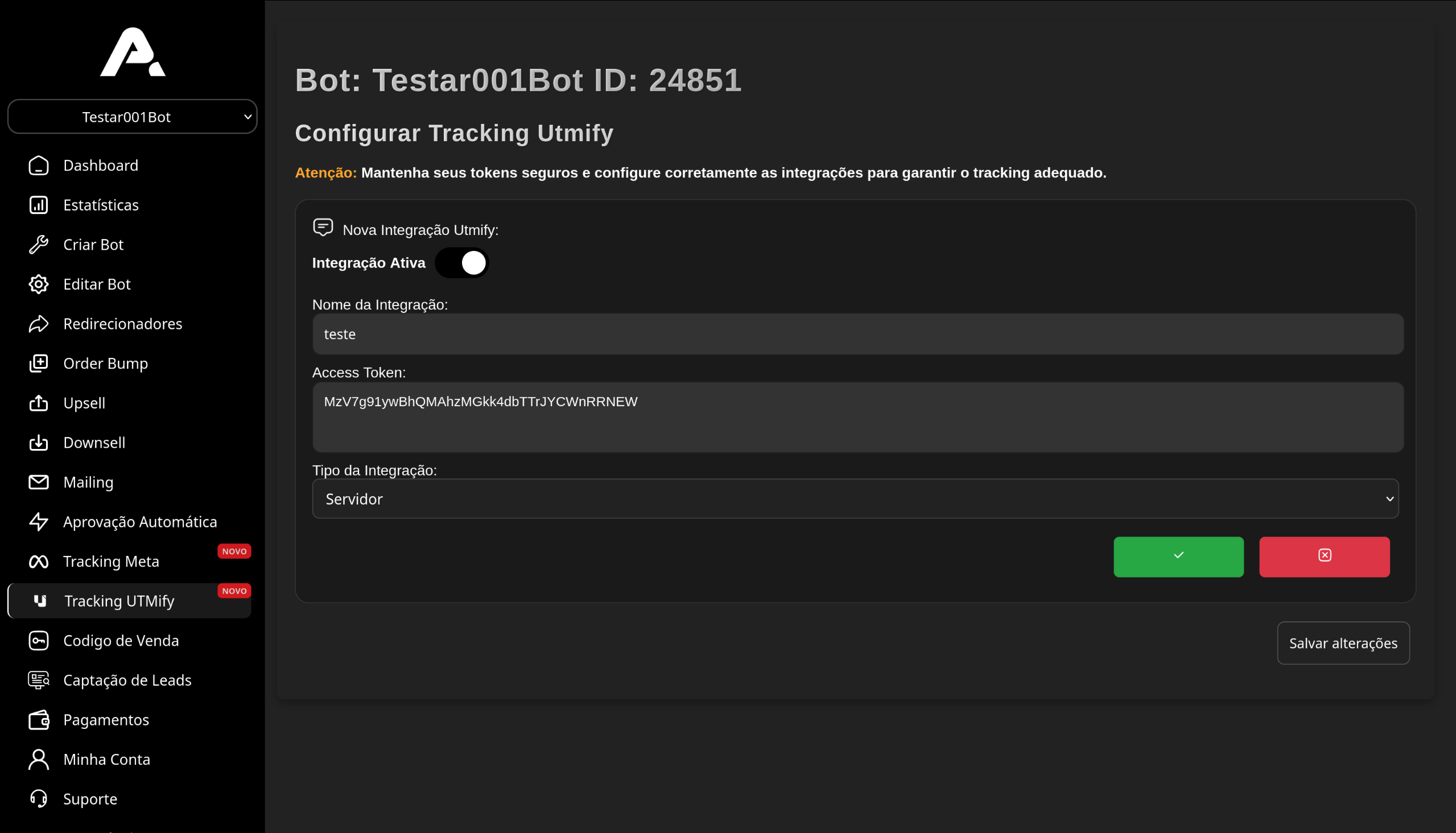Open Pagamentos menu entry
1456x833 pixels.
coord(129,720)
